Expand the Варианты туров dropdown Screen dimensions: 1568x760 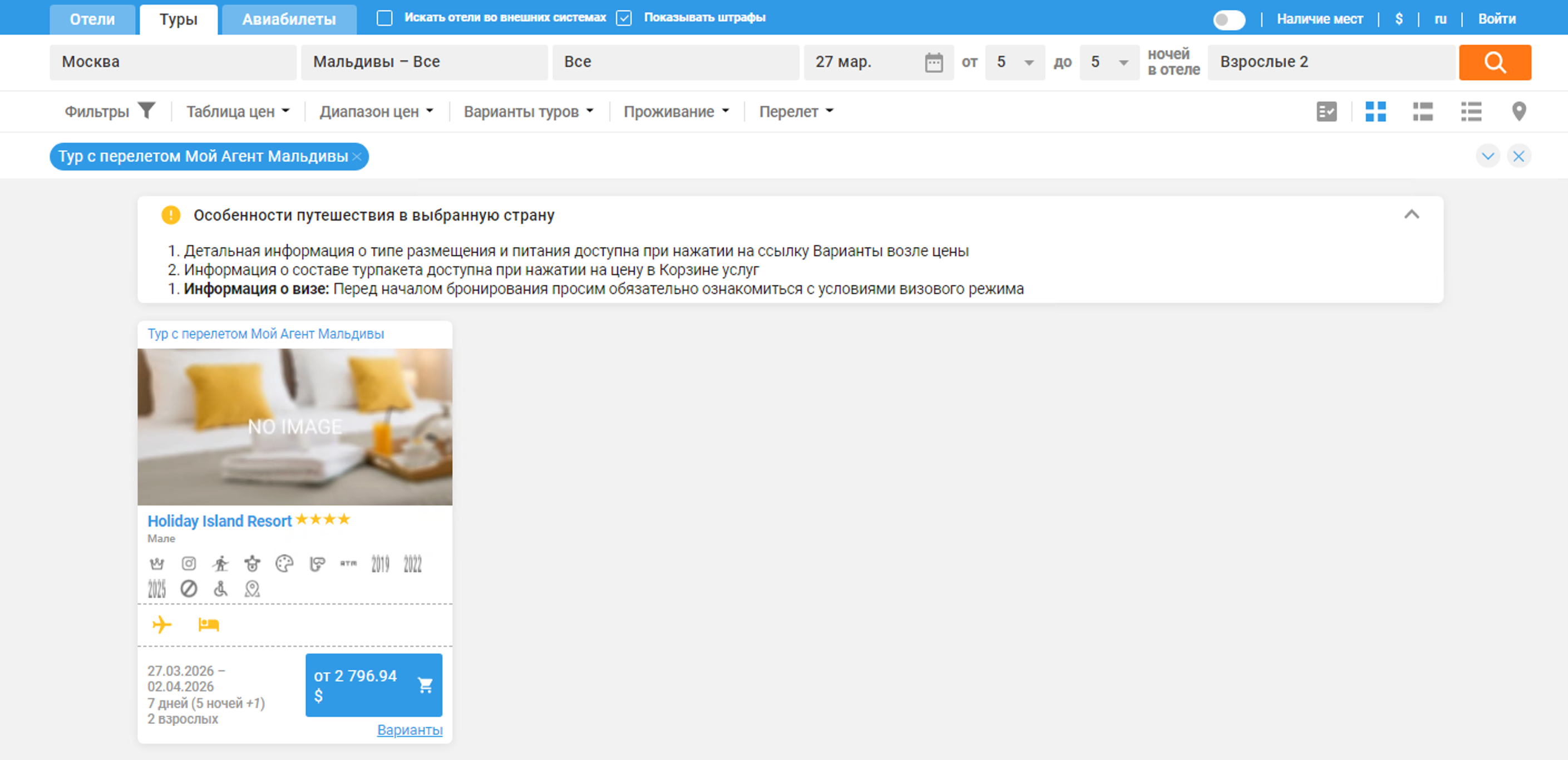click(527, 111)
